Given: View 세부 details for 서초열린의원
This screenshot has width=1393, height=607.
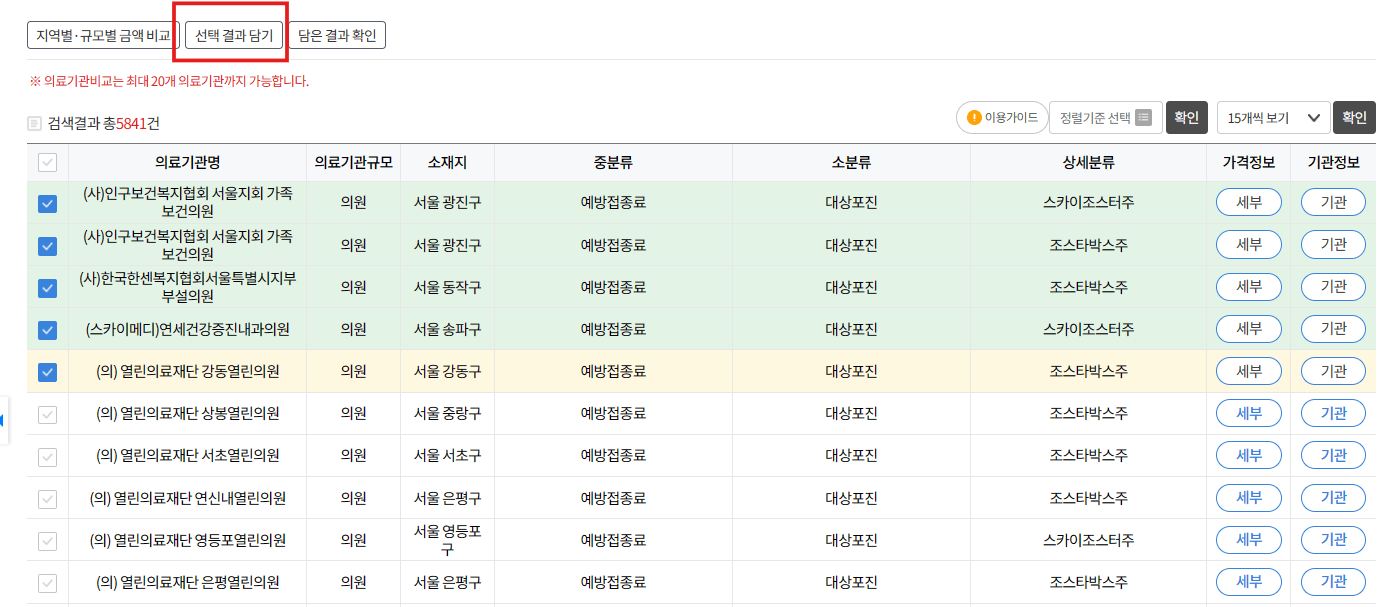Looking at the screenshot, I should click(x=1248, y=455).
